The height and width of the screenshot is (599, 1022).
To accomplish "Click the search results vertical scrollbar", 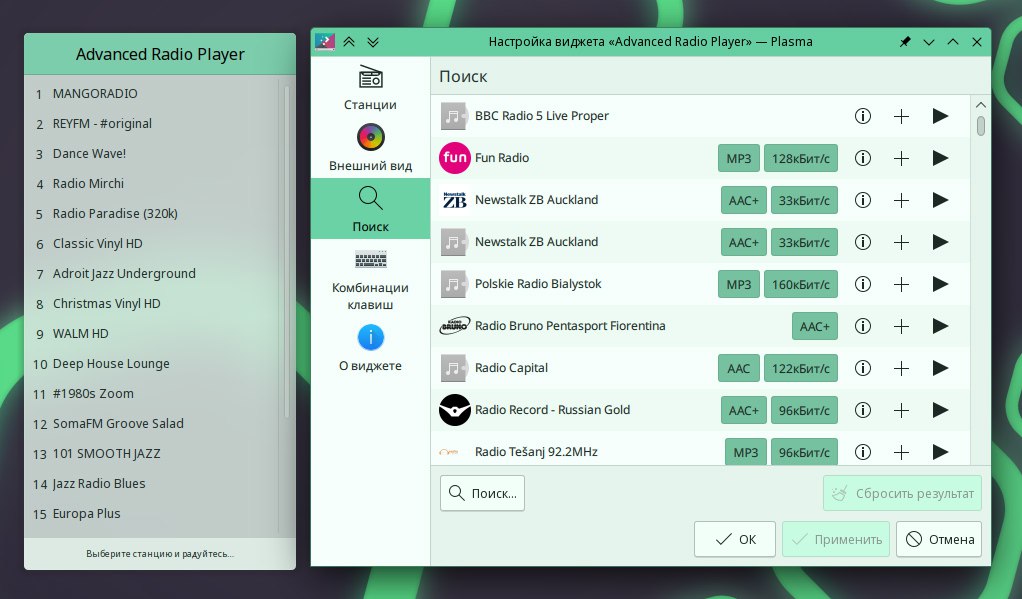I will pyautogui.click(x=981, y=125).
